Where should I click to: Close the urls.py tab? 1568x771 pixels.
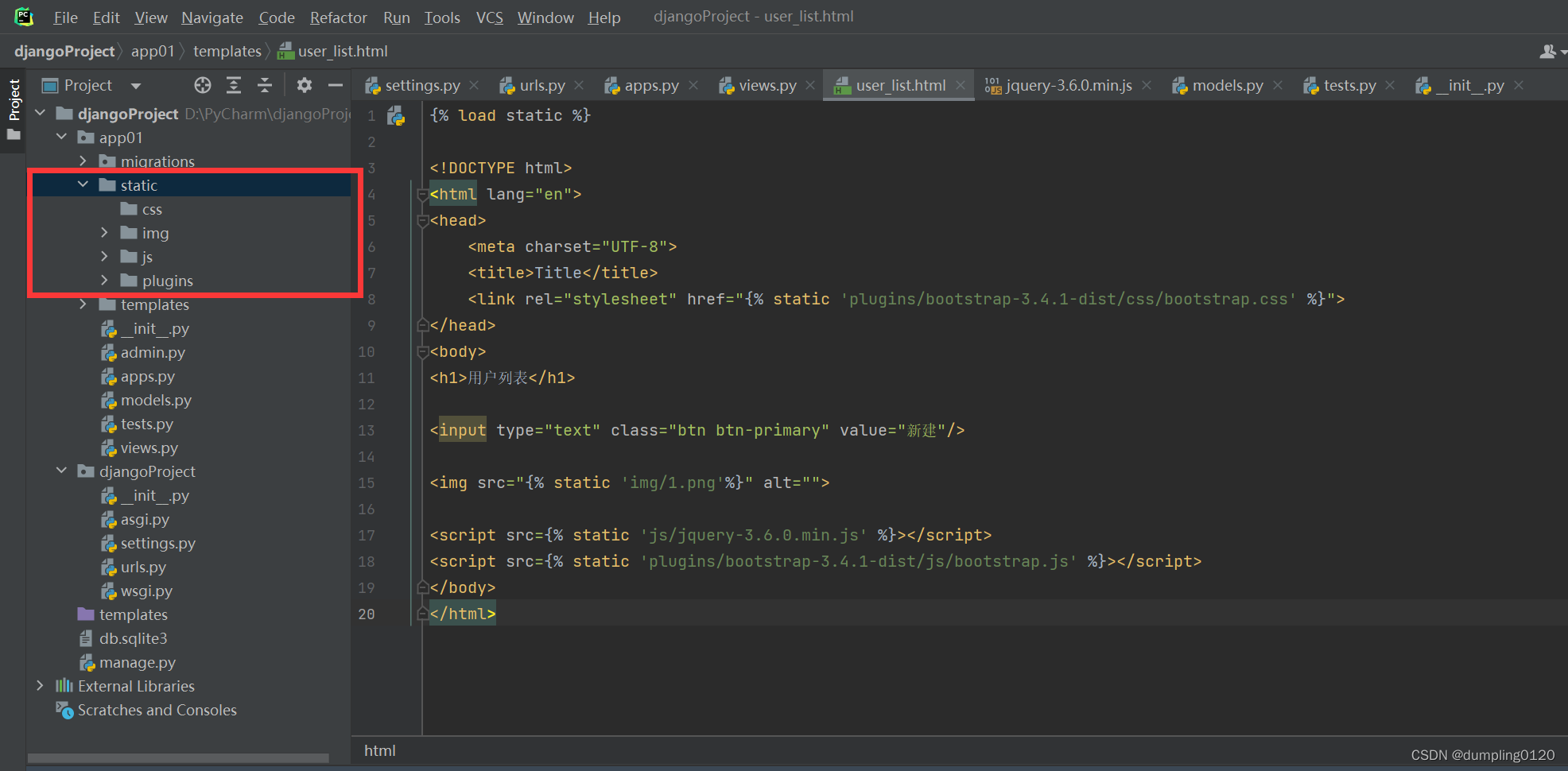(579, 85)
